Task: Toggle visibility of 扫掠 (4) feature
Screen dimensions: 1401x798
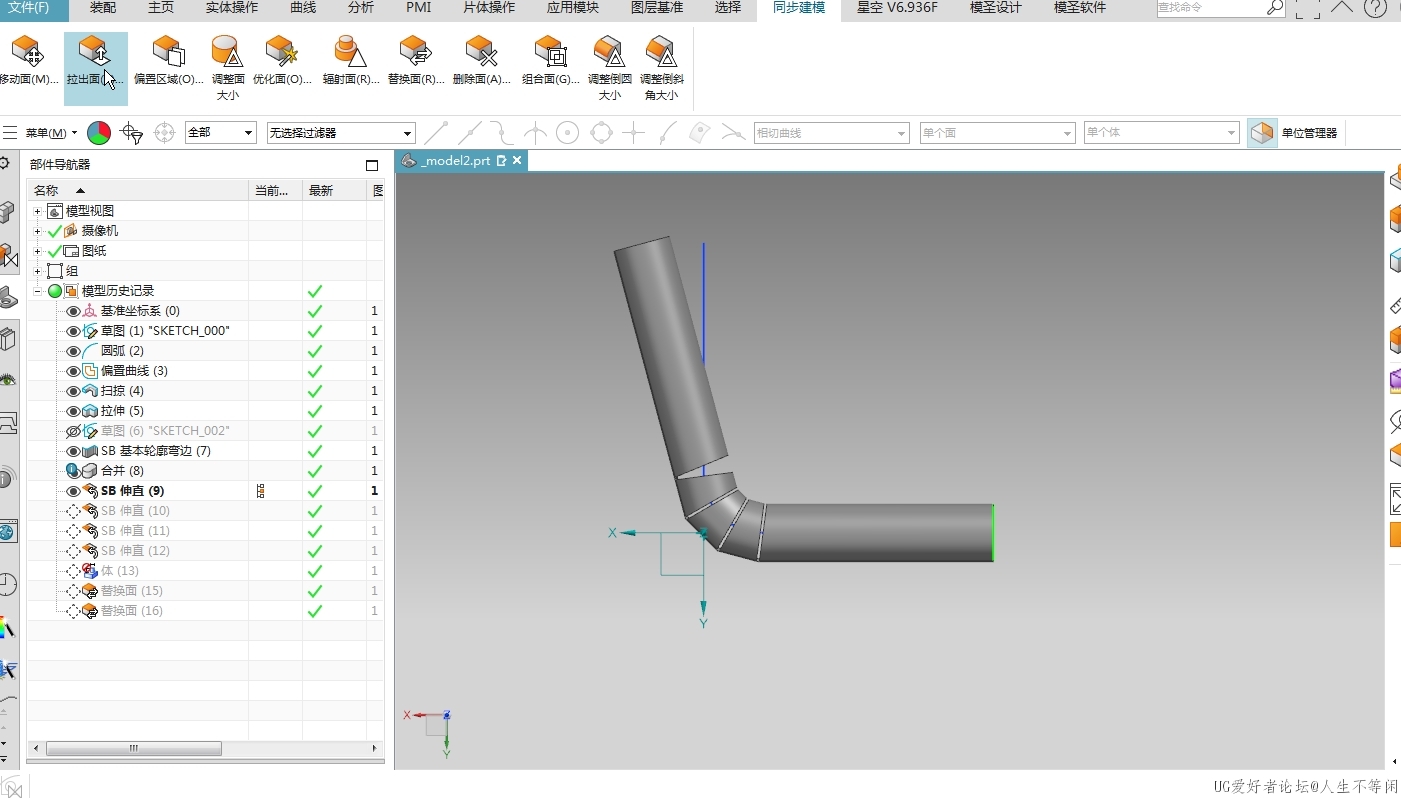Action: click(x=73, y=391)
